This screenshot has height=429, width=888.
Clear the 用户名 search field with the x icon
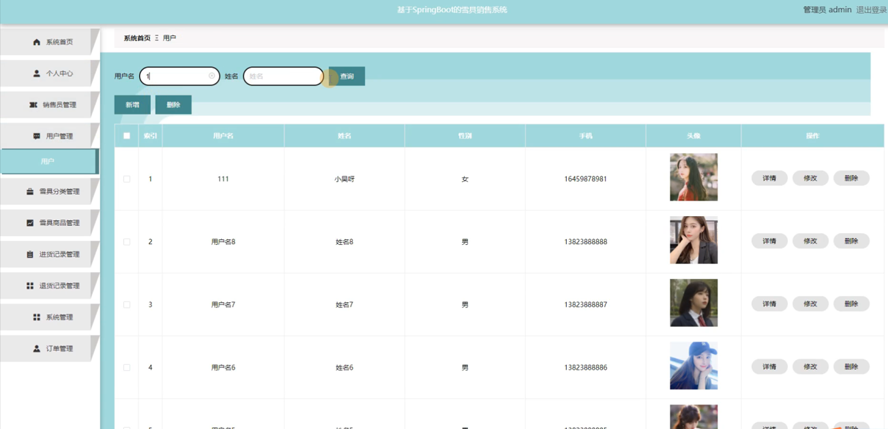click(212, 75)
